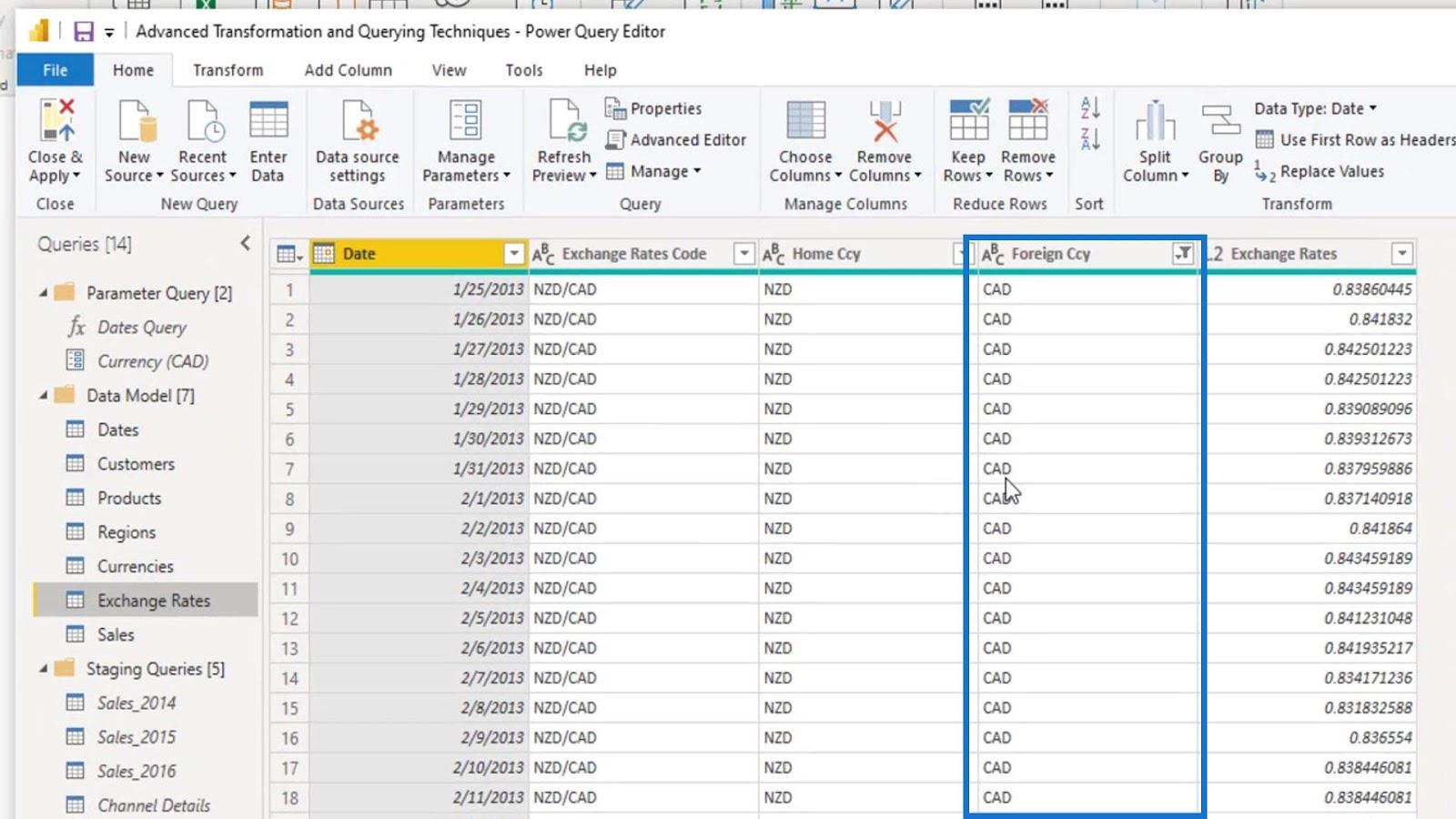
Task: Click the Remove Rows icon
Action: [1028, 120]
